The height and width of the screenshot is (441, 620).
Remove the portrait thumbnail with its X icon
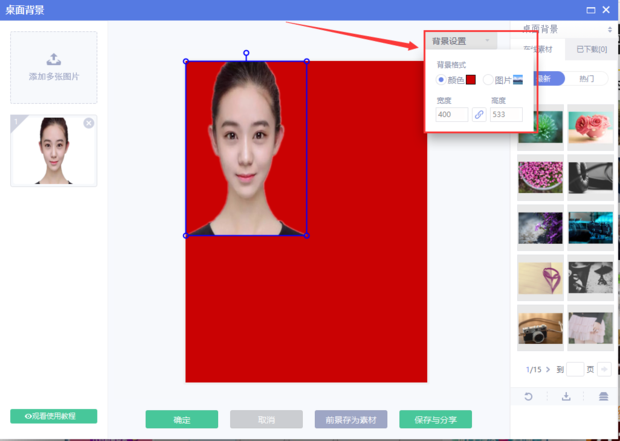pos(89,123)
